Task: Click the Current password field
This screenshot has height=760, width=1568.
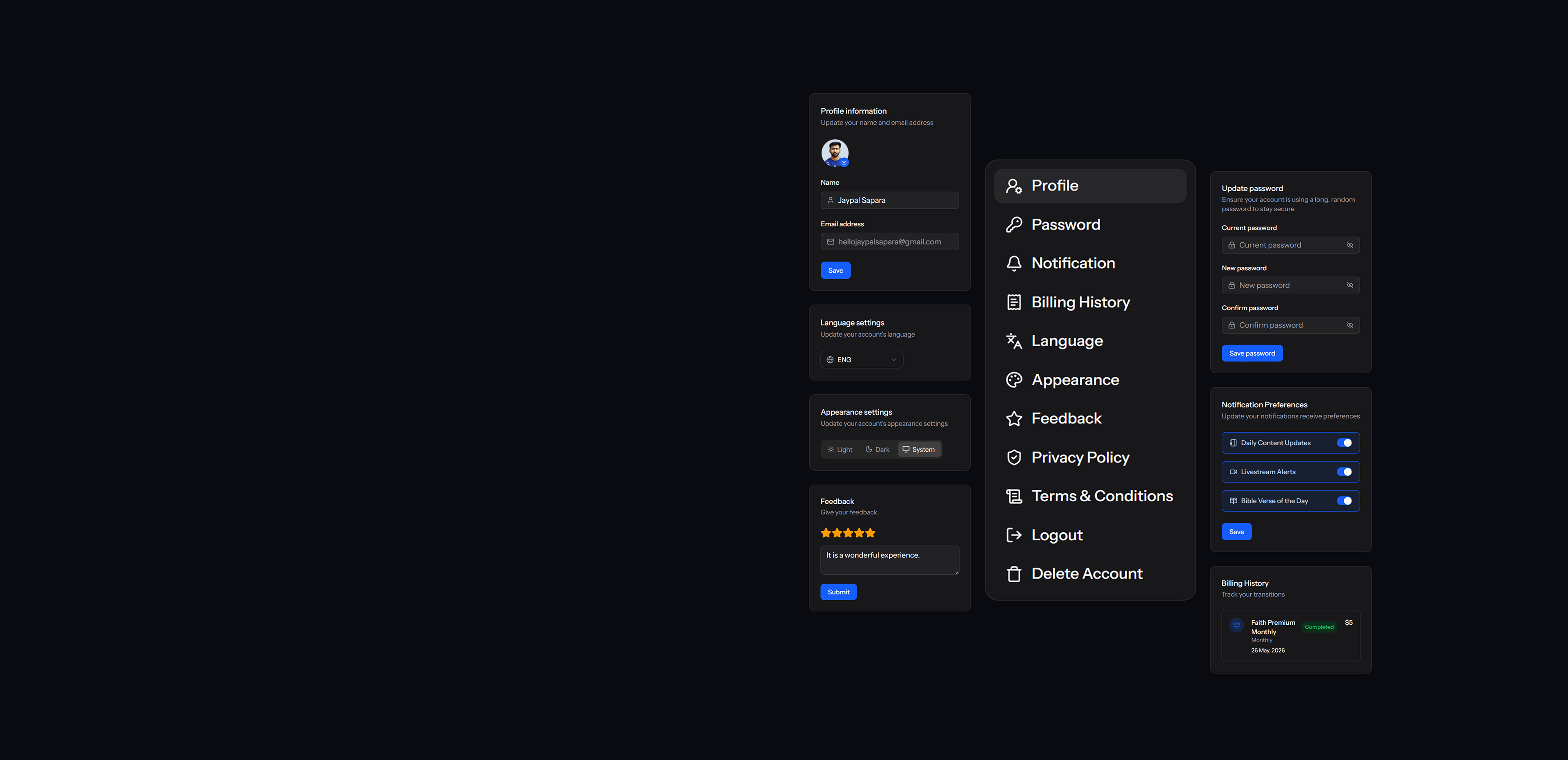Action: (1290, 246)
